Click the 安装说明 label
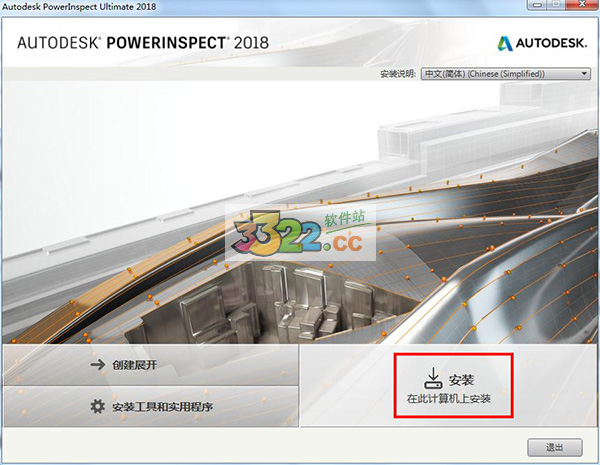 (398, 74)
